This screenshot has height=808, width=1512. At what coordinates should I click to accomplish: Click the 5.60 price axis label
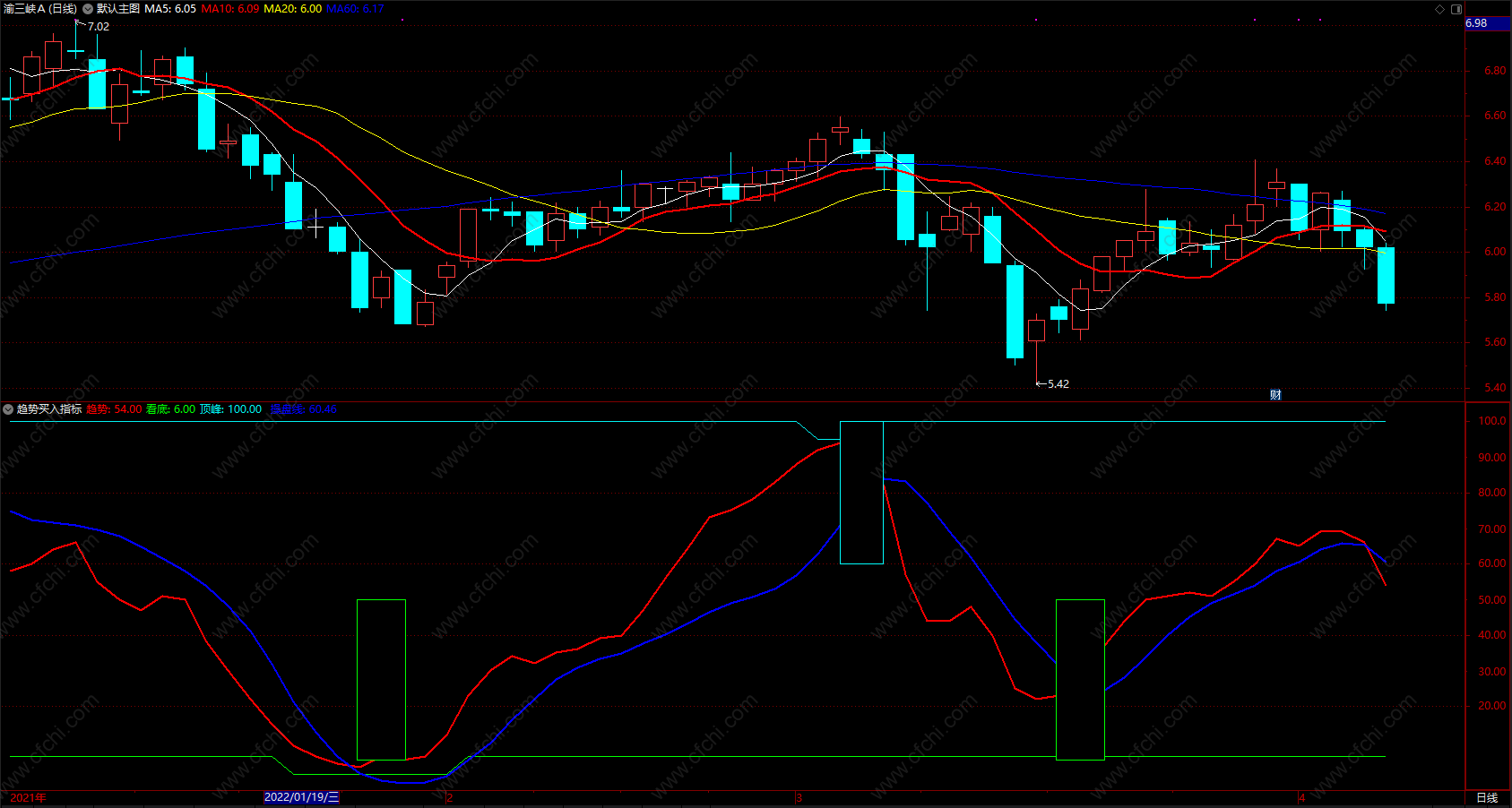tap(1495, 342)
